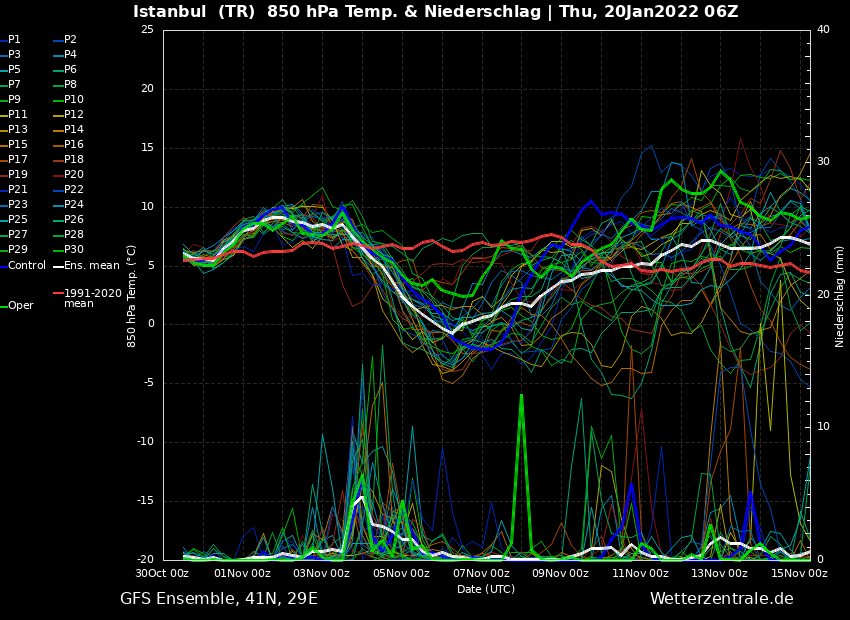Select legend item P11
Image resolution: width=850 pixels, height=620 pixels.
pos(14,114)
